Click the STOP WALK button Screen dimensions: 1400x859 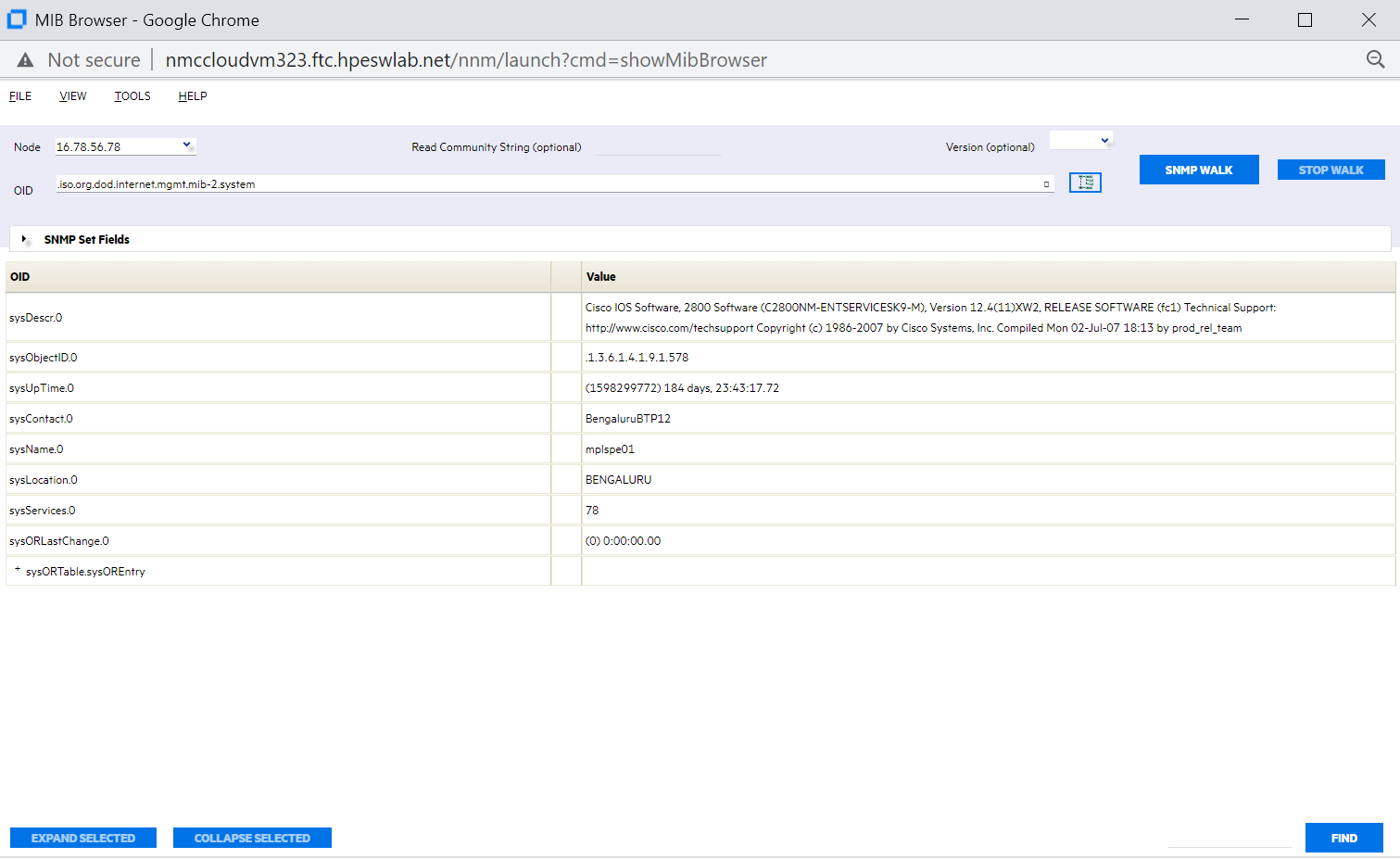1331,169
